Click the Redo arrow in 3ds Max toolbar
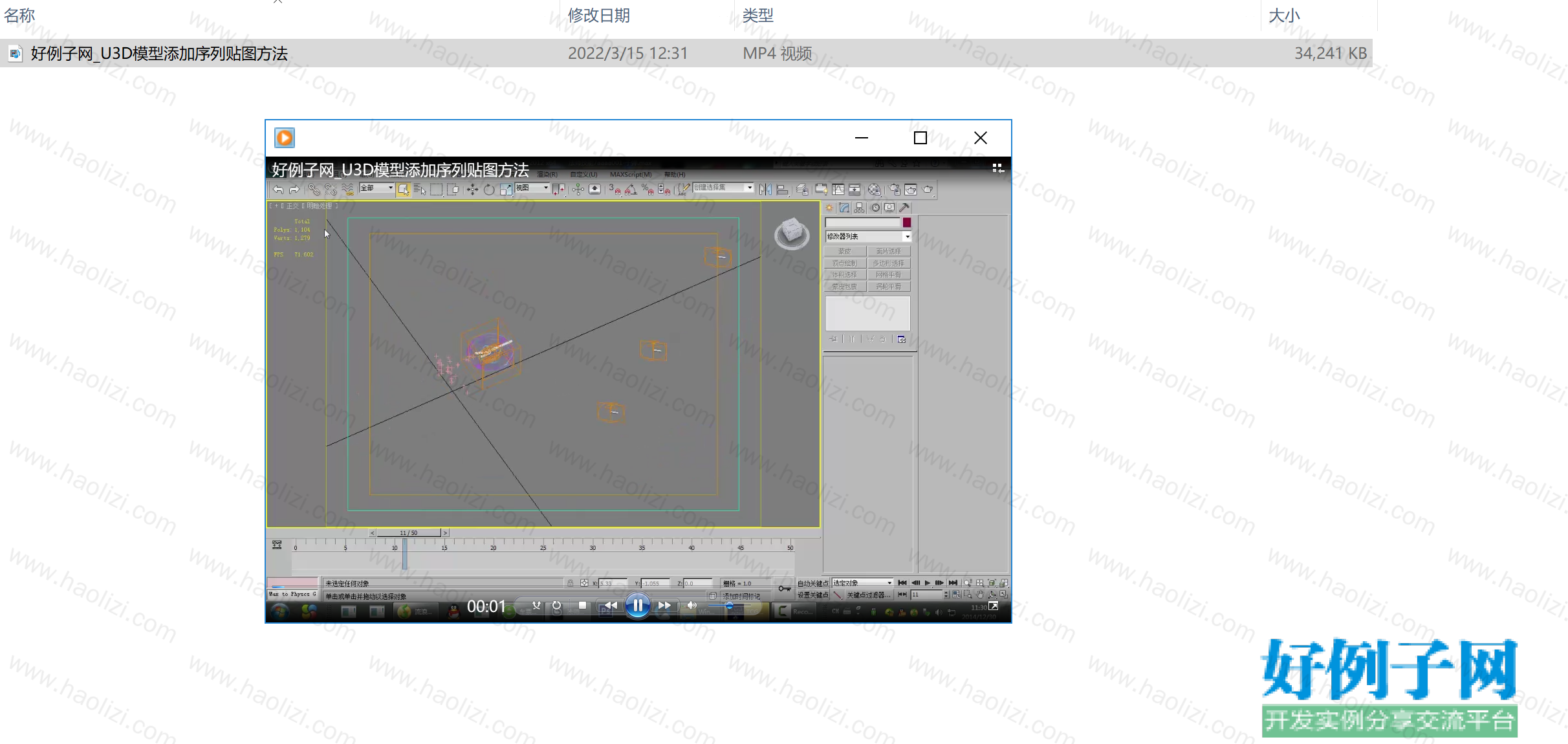 coord(294,190)
